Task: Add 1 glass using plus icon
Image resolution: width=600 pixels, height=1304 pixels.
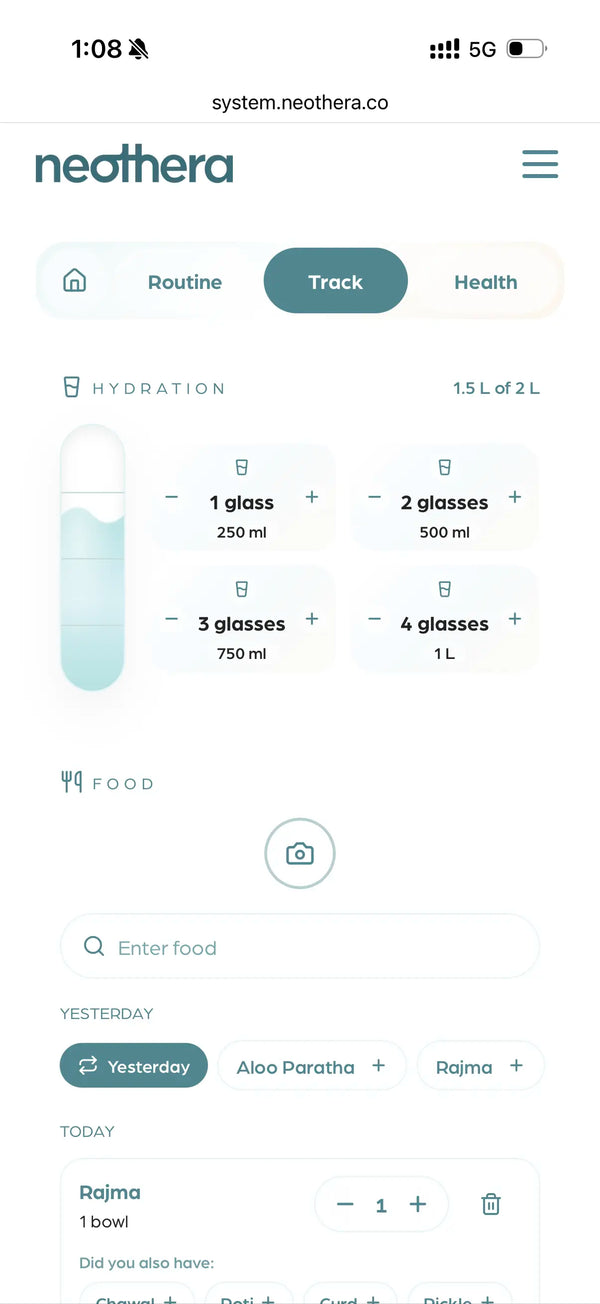Action: [x=312, y=497]
